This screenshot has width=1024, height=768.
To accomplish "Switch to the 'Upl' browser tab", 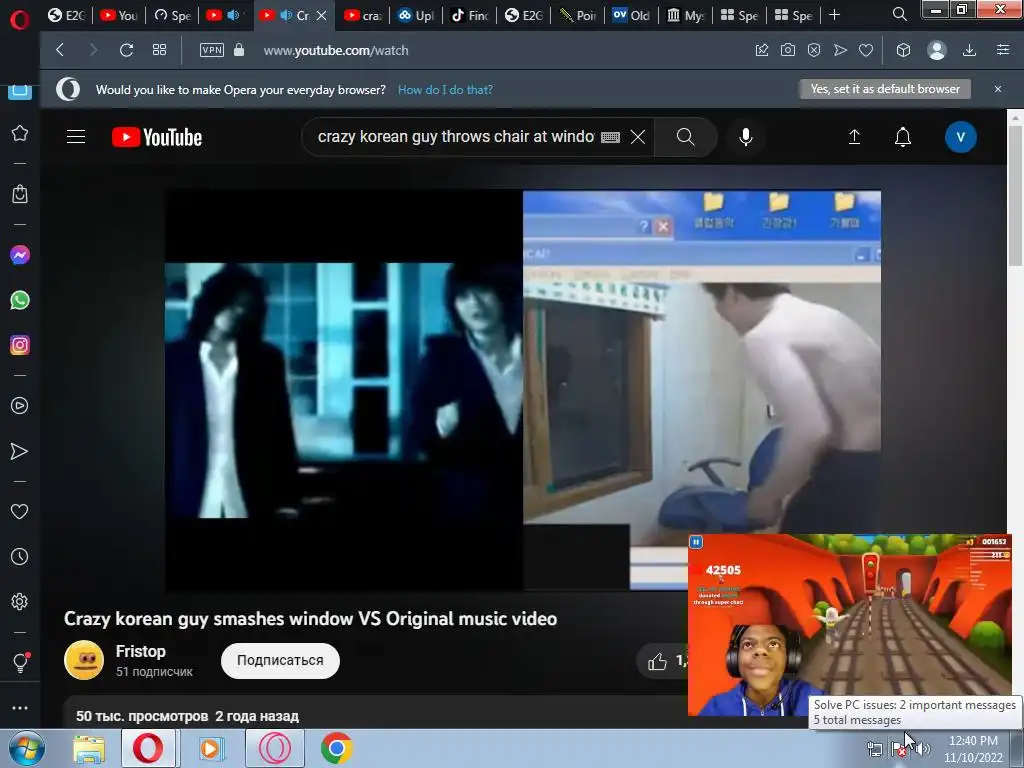I will [416, 15].
